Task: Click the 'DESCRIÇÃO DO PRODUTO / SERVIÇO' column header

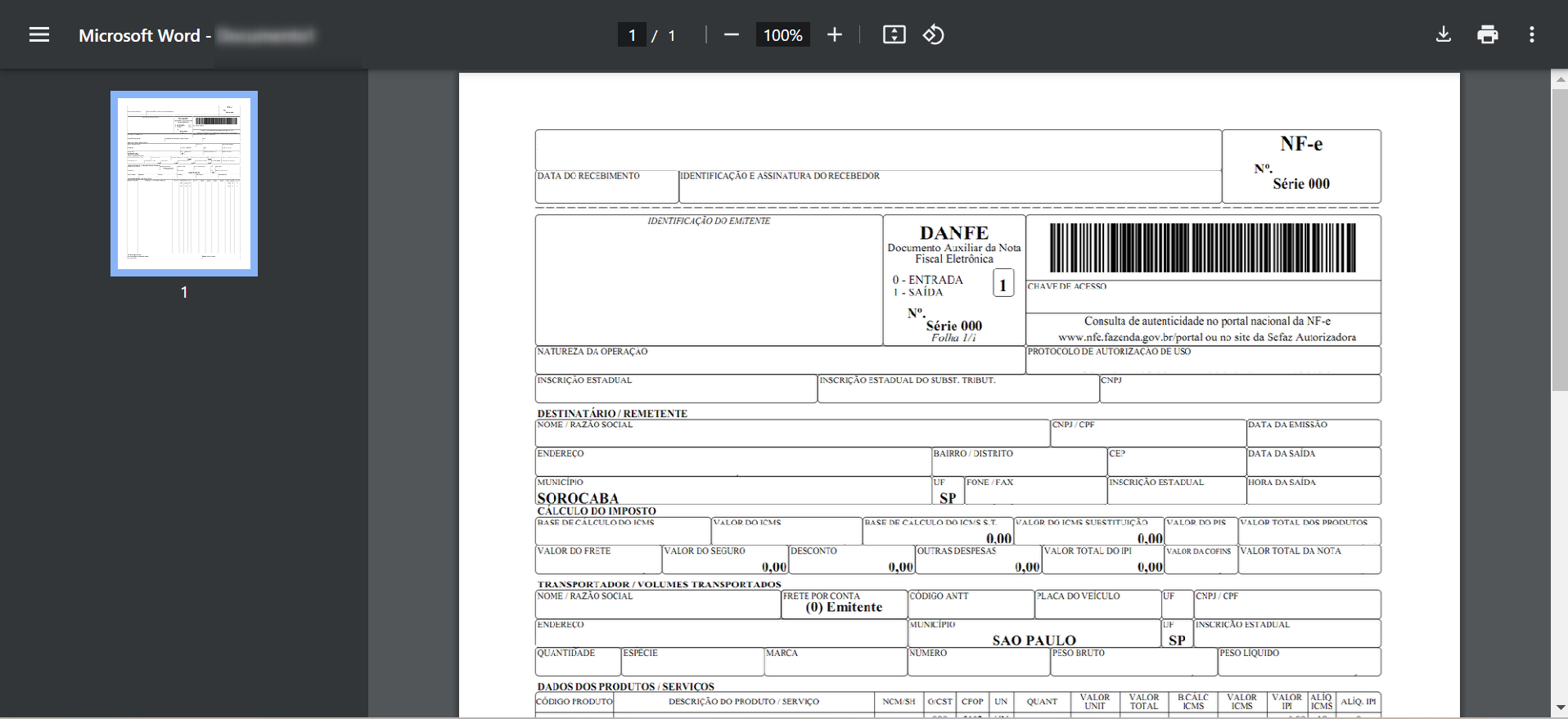Action: point(744,702)
